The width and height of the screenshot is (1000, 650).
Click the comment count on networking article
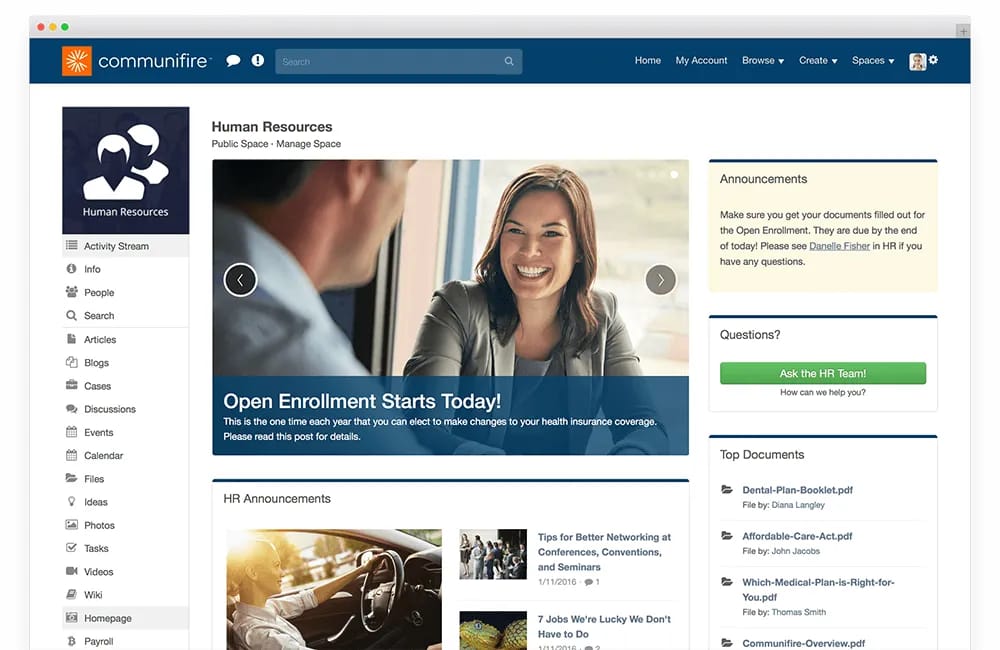592,582
